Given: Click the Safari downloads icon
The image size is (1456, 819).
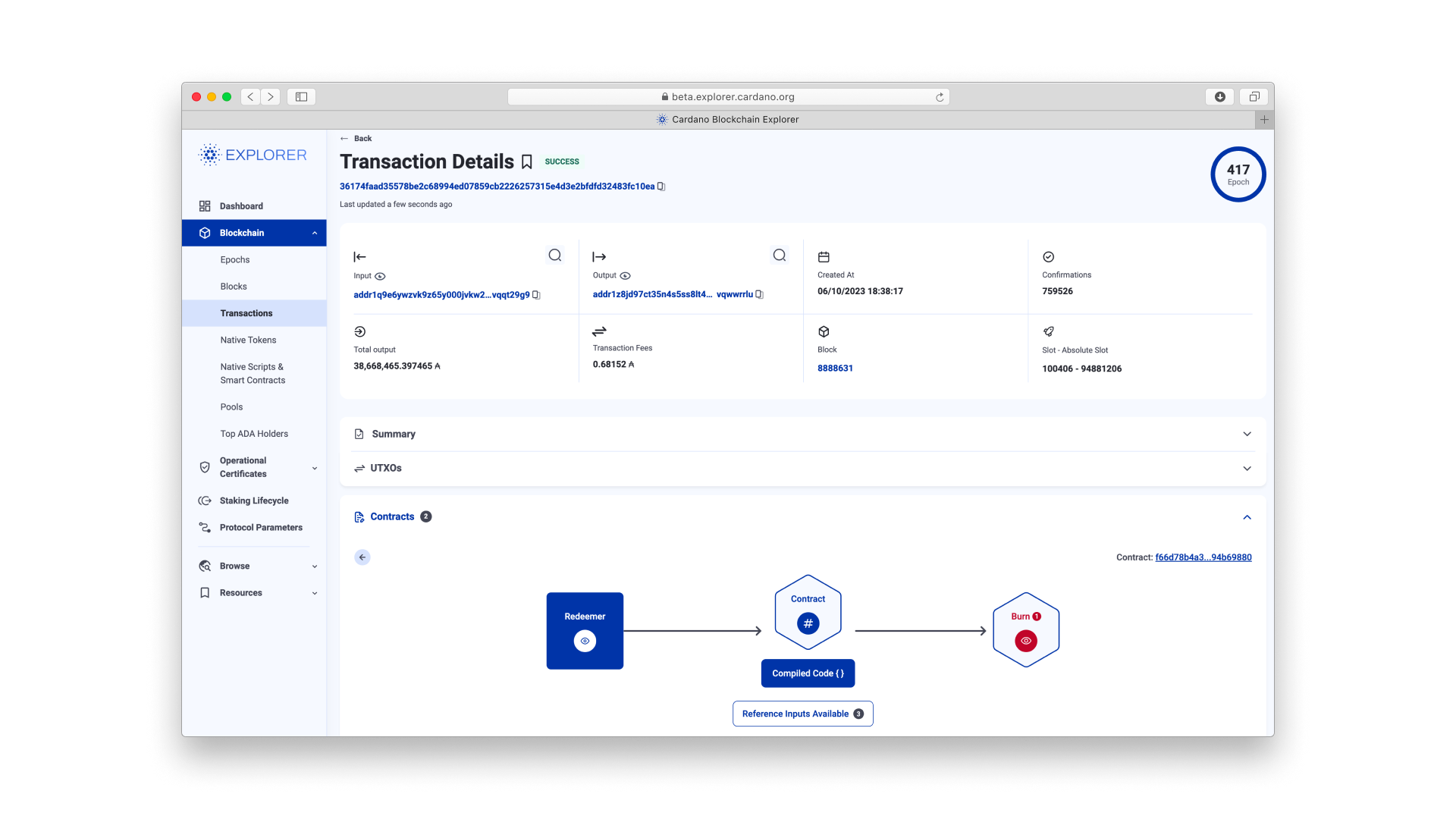Looking at the screenshot, I should tap(1220, 97).
